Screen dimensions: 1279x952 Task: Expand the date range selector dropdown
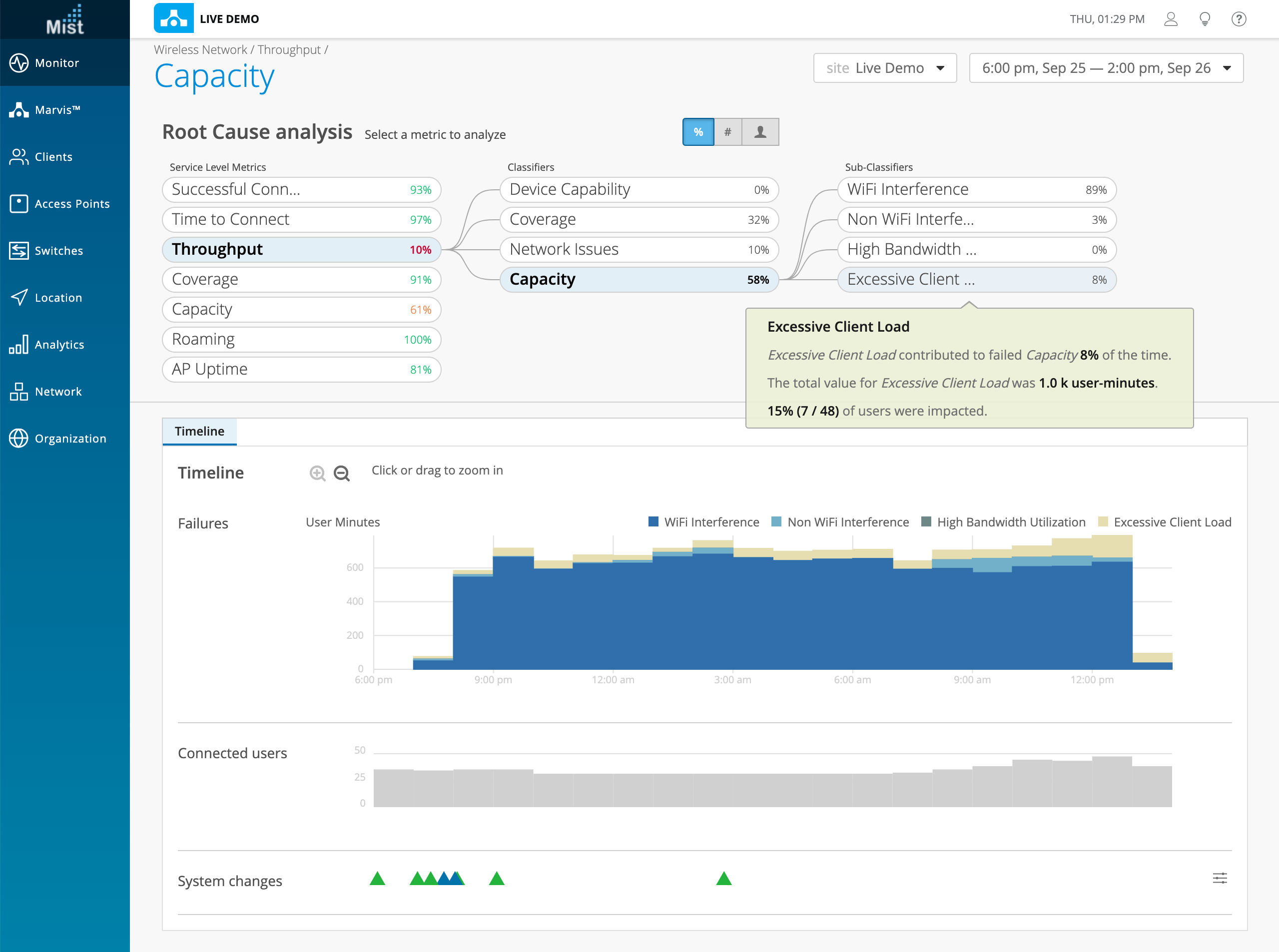coord(1106,68)
